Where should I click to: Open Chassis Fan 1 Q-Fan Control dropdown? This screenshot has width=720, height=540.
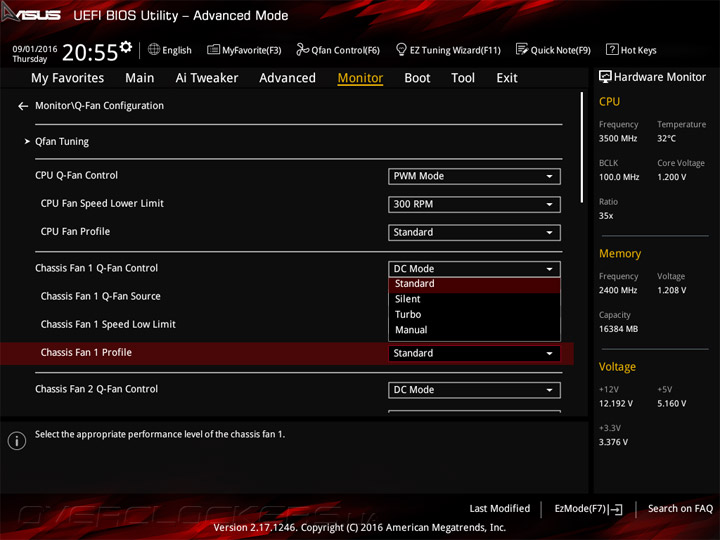click(474, 269)
